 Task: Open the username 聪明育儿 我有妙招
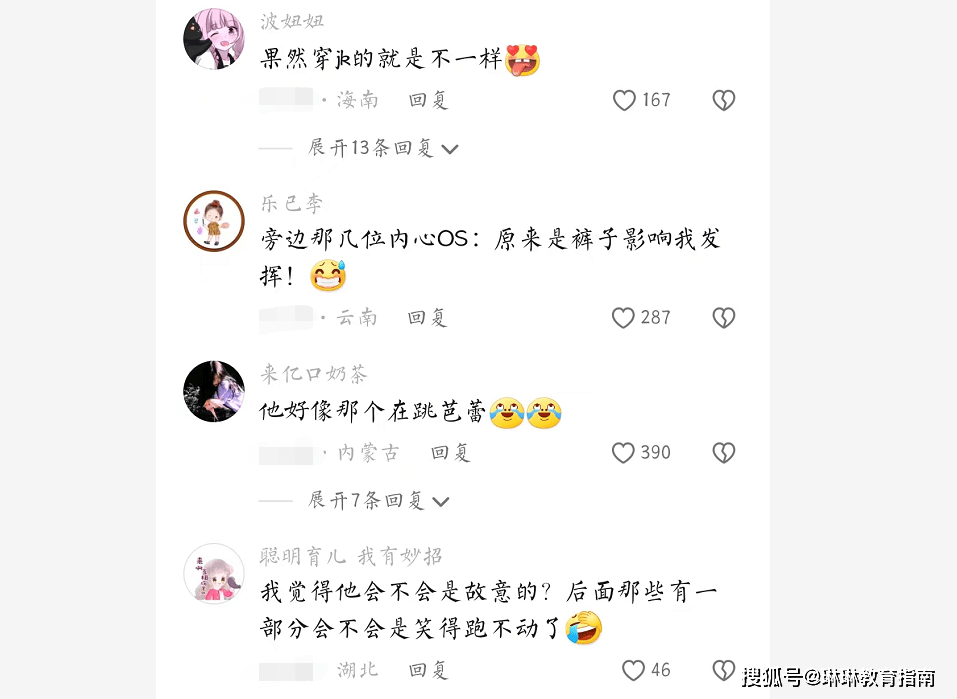[351, 556]
